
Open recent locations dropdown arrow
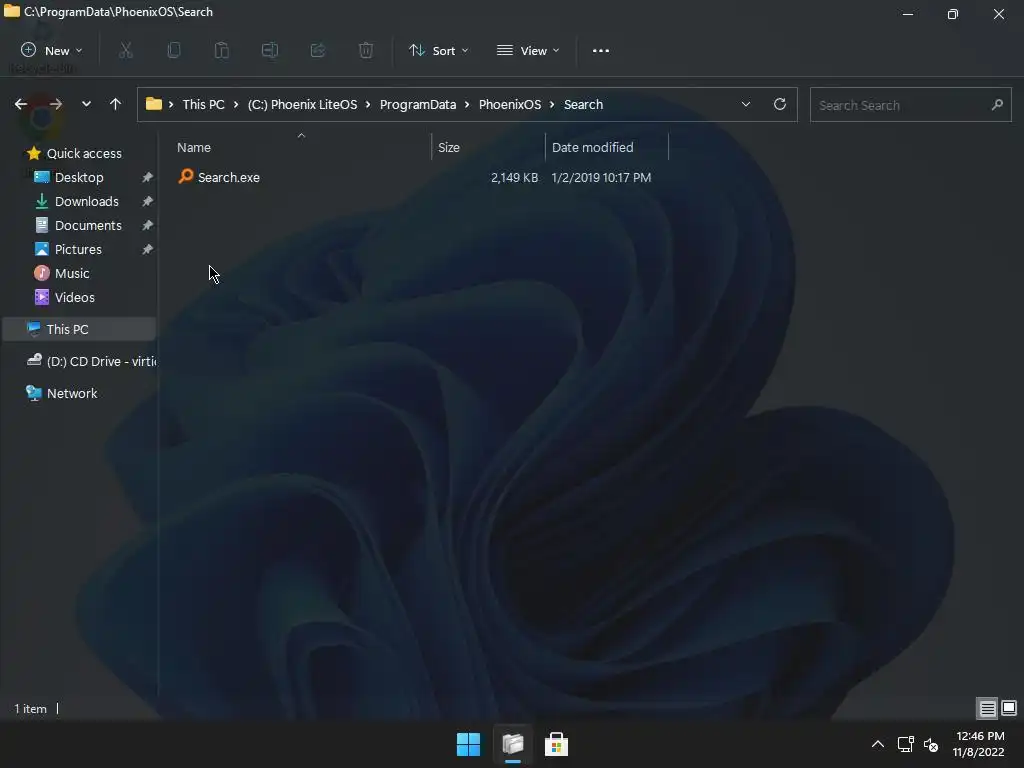(86, 104)
